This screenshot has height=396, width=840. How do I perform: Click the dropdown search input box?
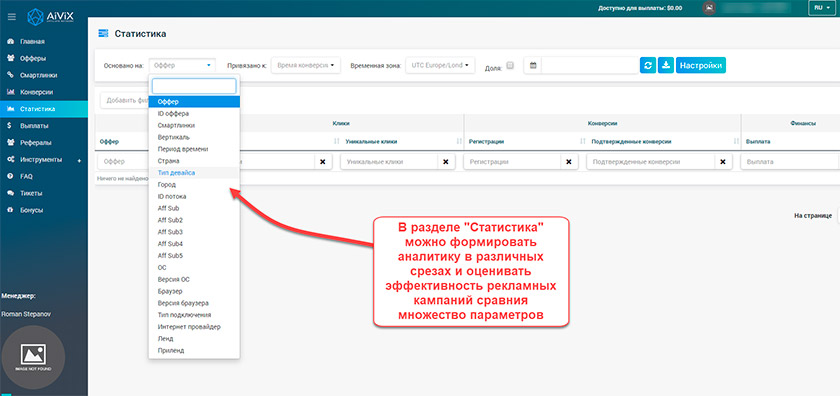pyautogui.click(x=194, y=86)
